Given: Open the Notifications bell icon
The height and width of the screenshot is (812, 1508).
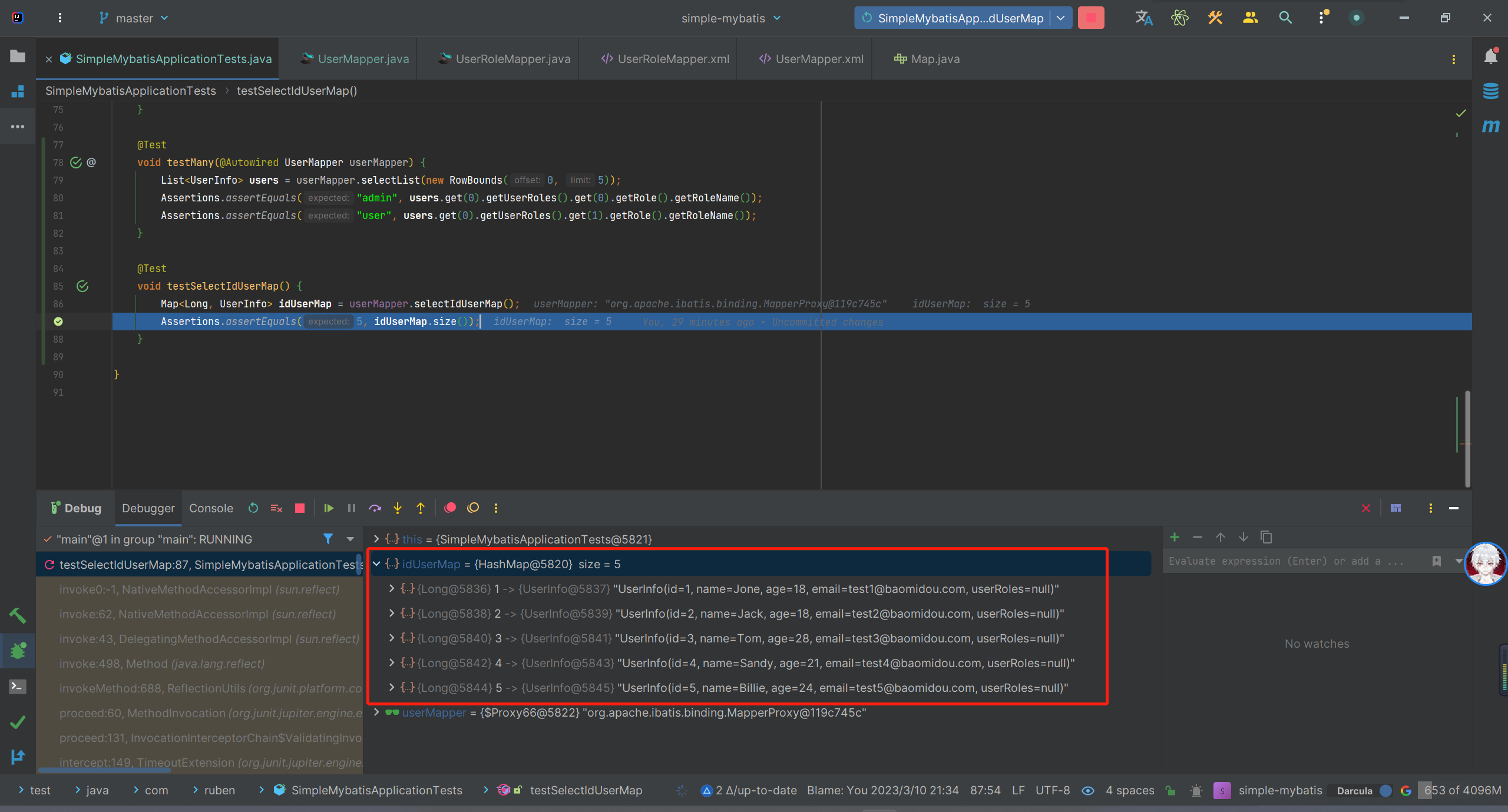Looking at the screenshot, I should tap(1490, 57).
